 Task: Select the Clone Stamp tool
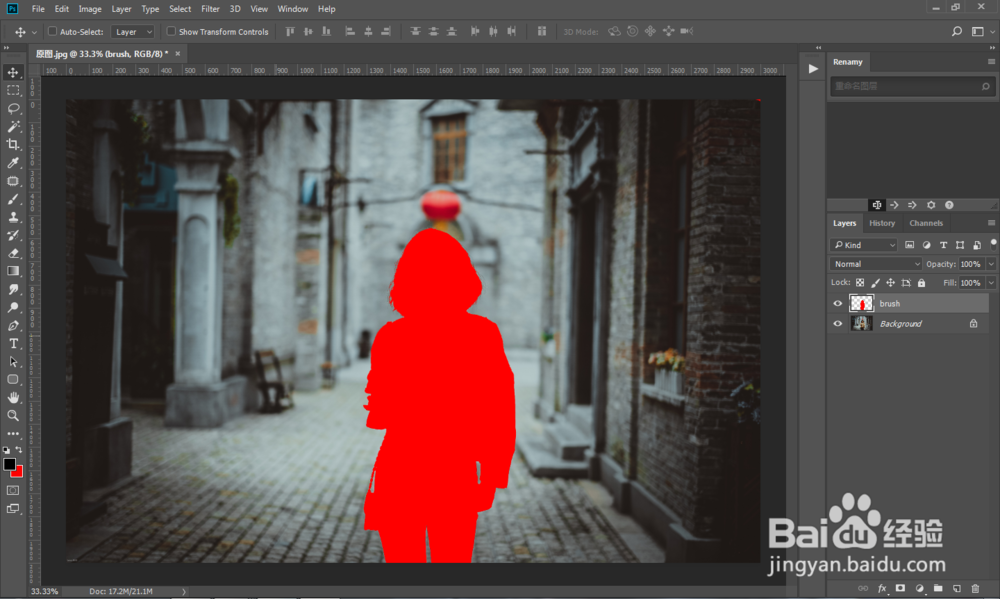pos(13,217)
